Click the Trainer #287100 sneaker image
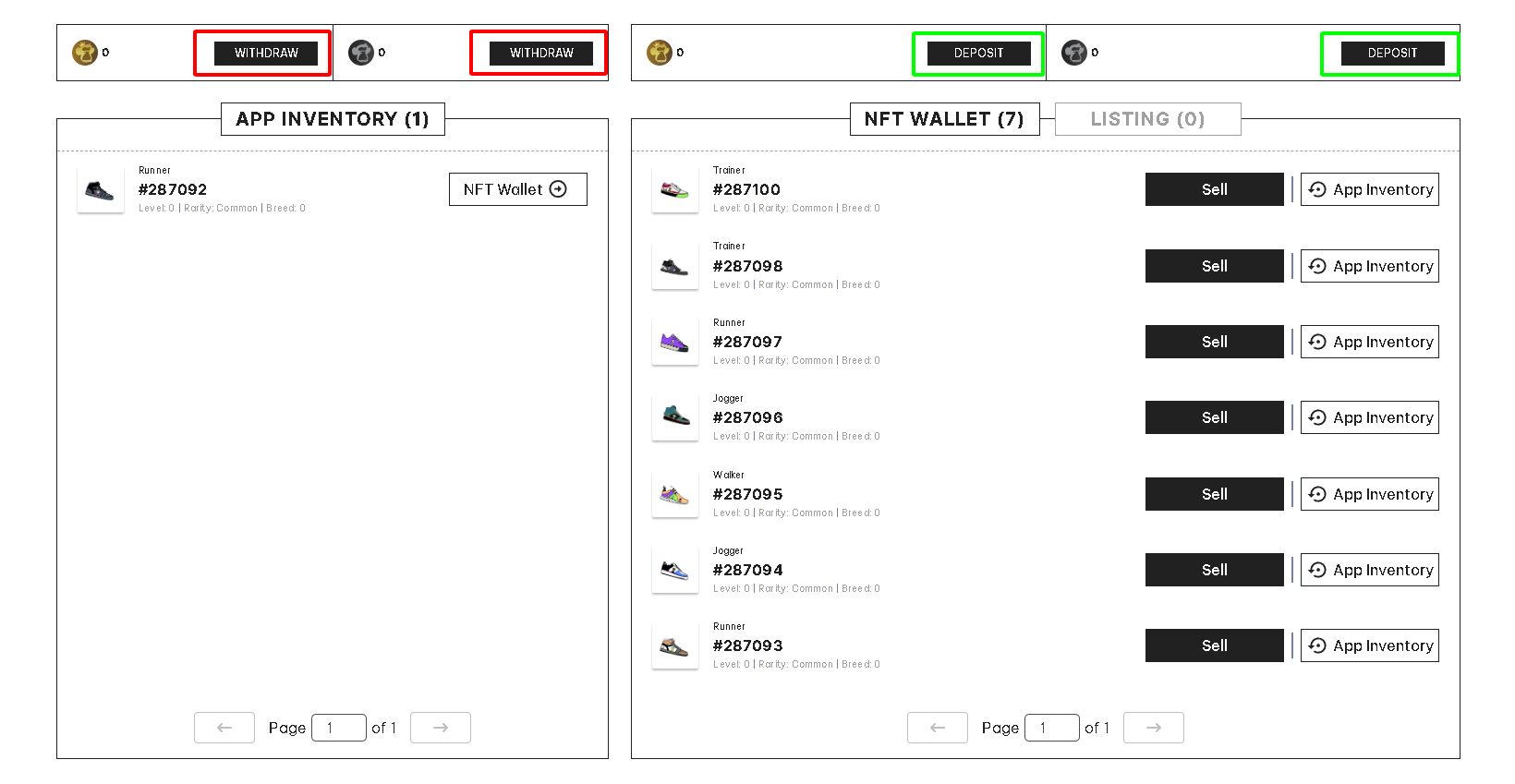This screenshot has height=784, width=1515. click(674, 190)
